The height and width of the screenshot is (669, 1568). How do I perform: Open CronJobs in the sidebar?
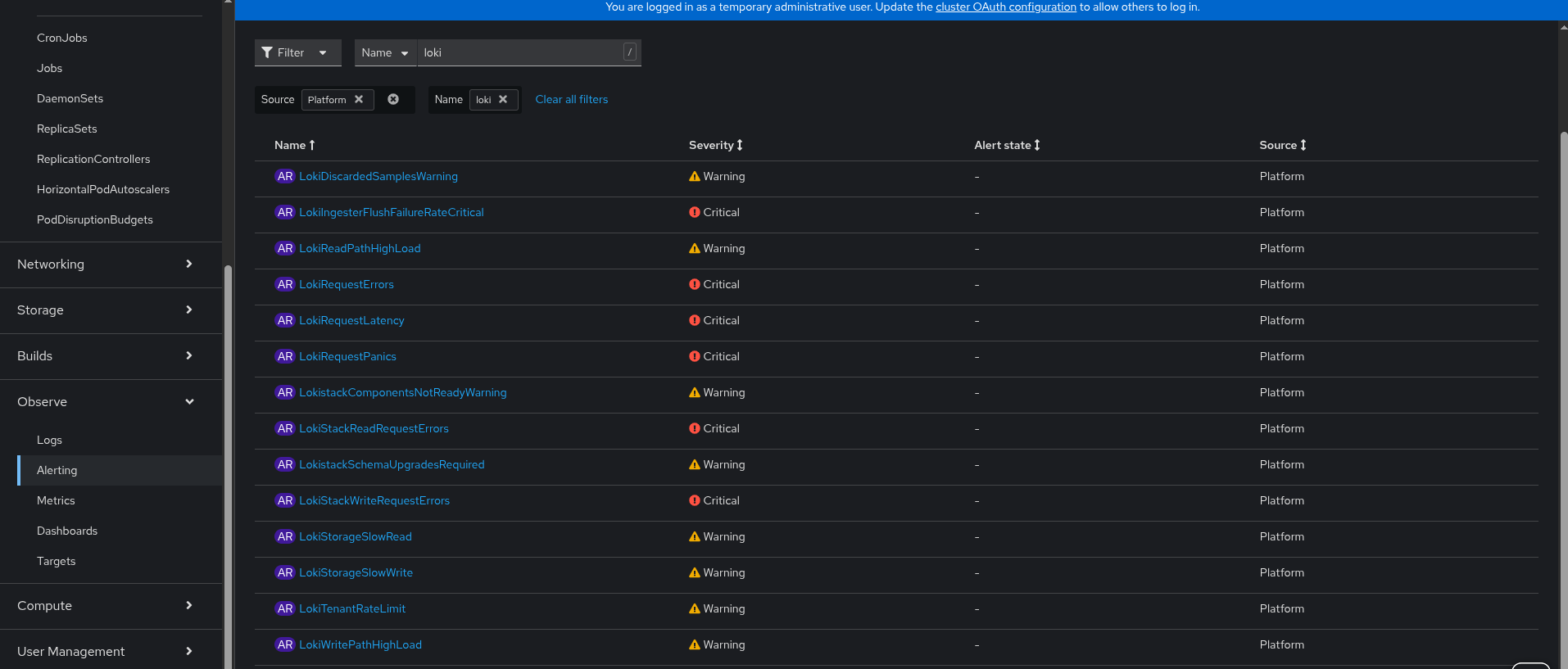click(x=62, y=38)
